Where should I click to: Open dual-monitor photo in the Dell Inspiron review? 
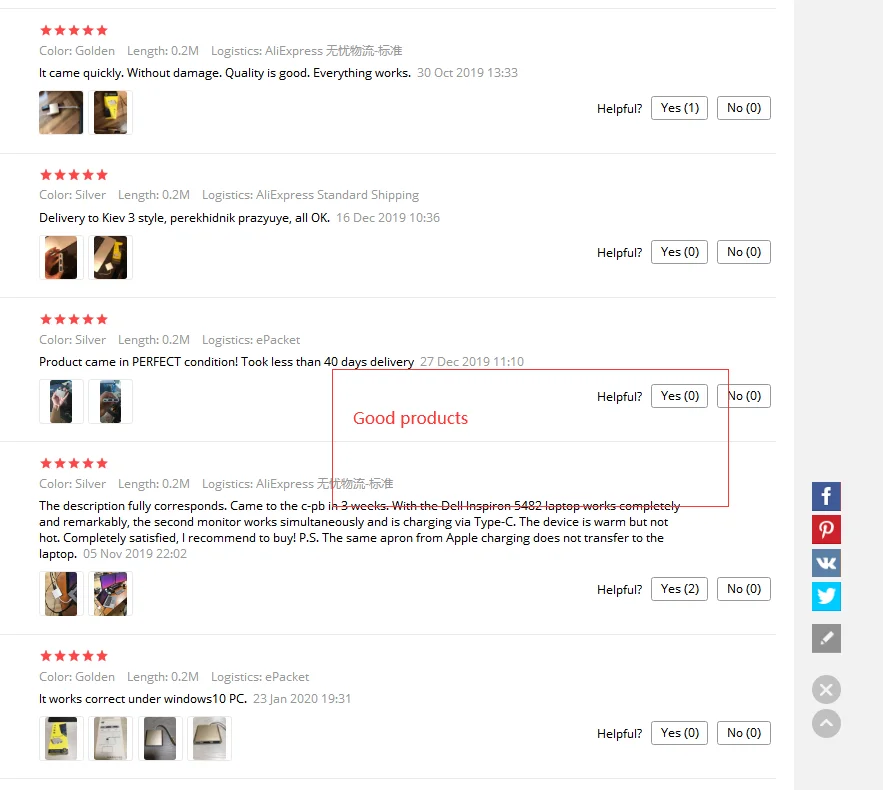click(x=110, y=593)
